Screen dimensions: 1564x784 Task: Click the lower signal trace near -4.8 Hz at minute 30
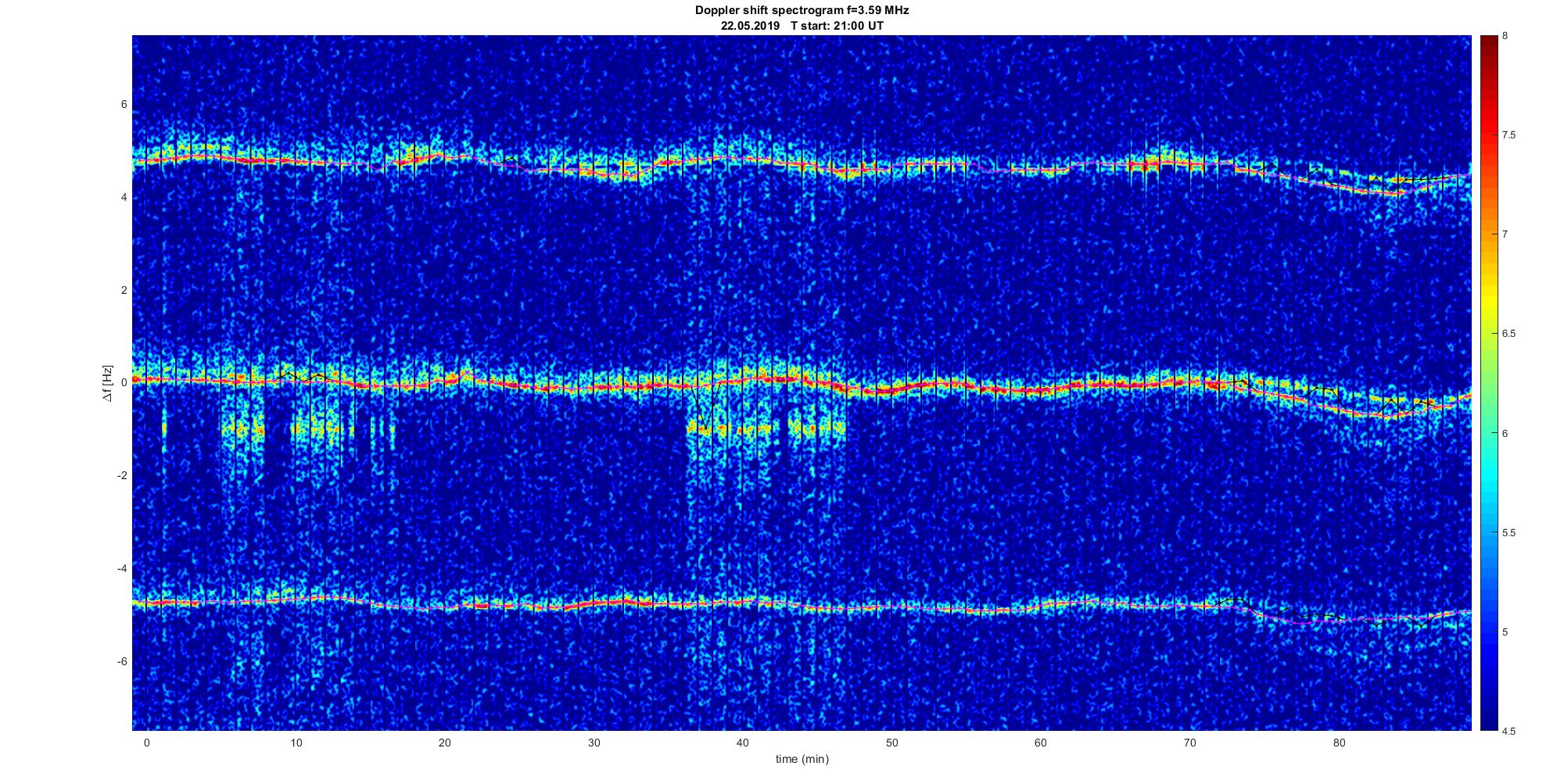click(x=594, y=603)
